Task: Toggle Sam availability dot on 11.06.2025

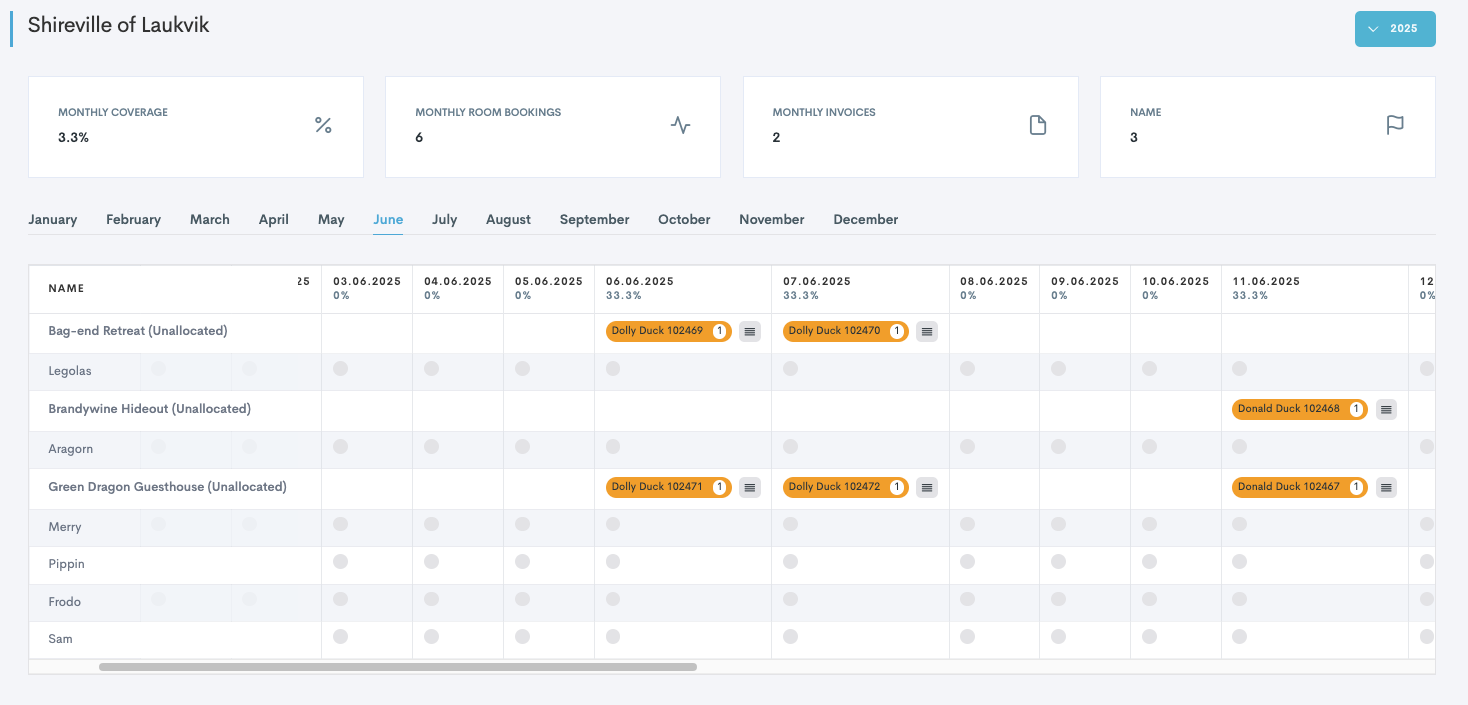Action: (x=1240, y=636)
